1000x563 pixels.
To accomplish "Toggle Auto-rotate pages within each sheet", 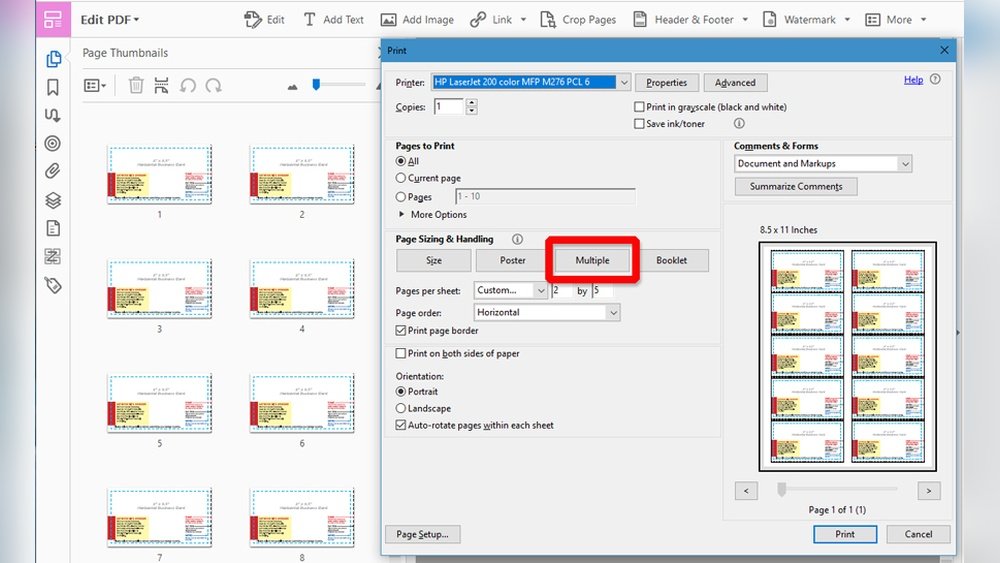I will point(401,425).
